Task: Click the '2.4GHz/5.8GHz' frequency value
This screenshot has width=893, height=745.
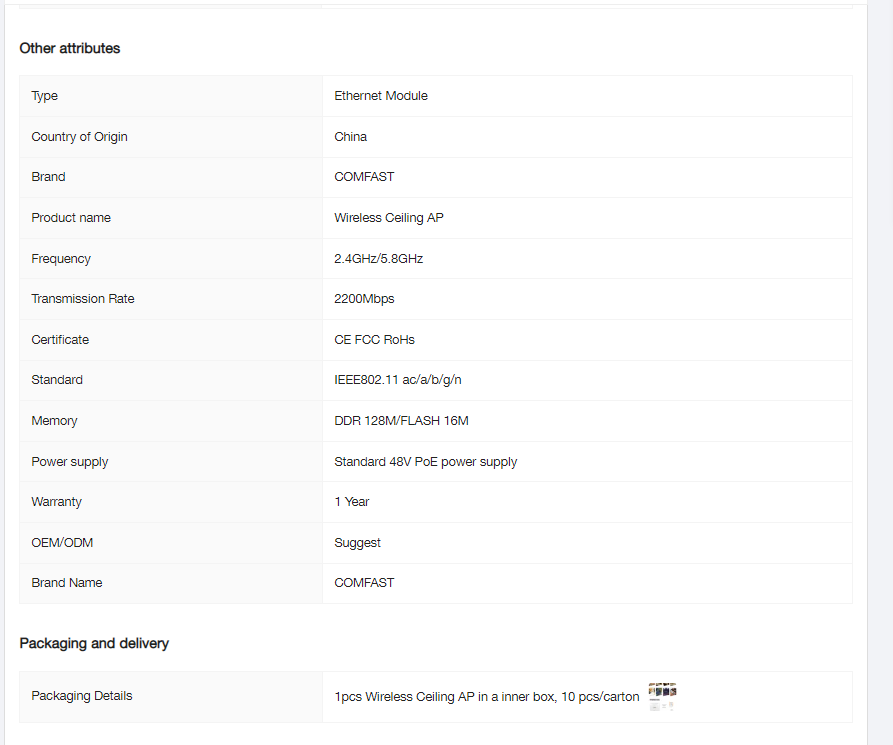Action: pos(379,258)
